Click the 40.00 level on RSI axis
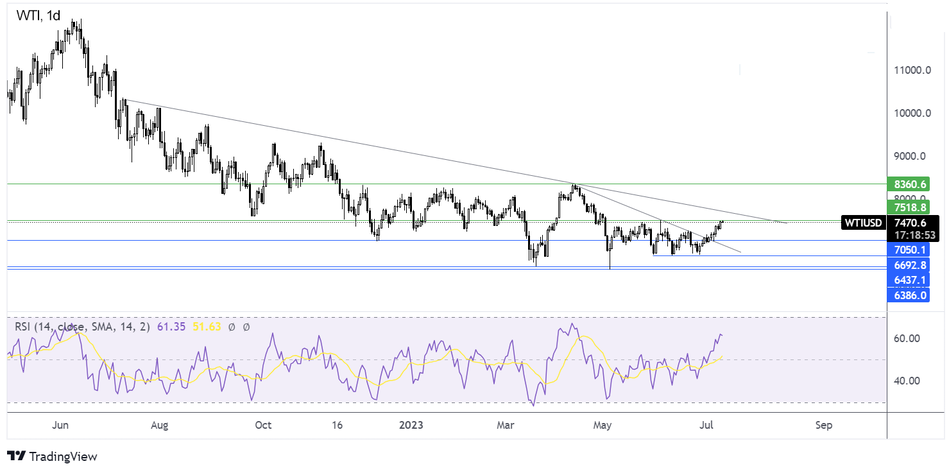This screenshot has width=949, height=466. [908, 381]
